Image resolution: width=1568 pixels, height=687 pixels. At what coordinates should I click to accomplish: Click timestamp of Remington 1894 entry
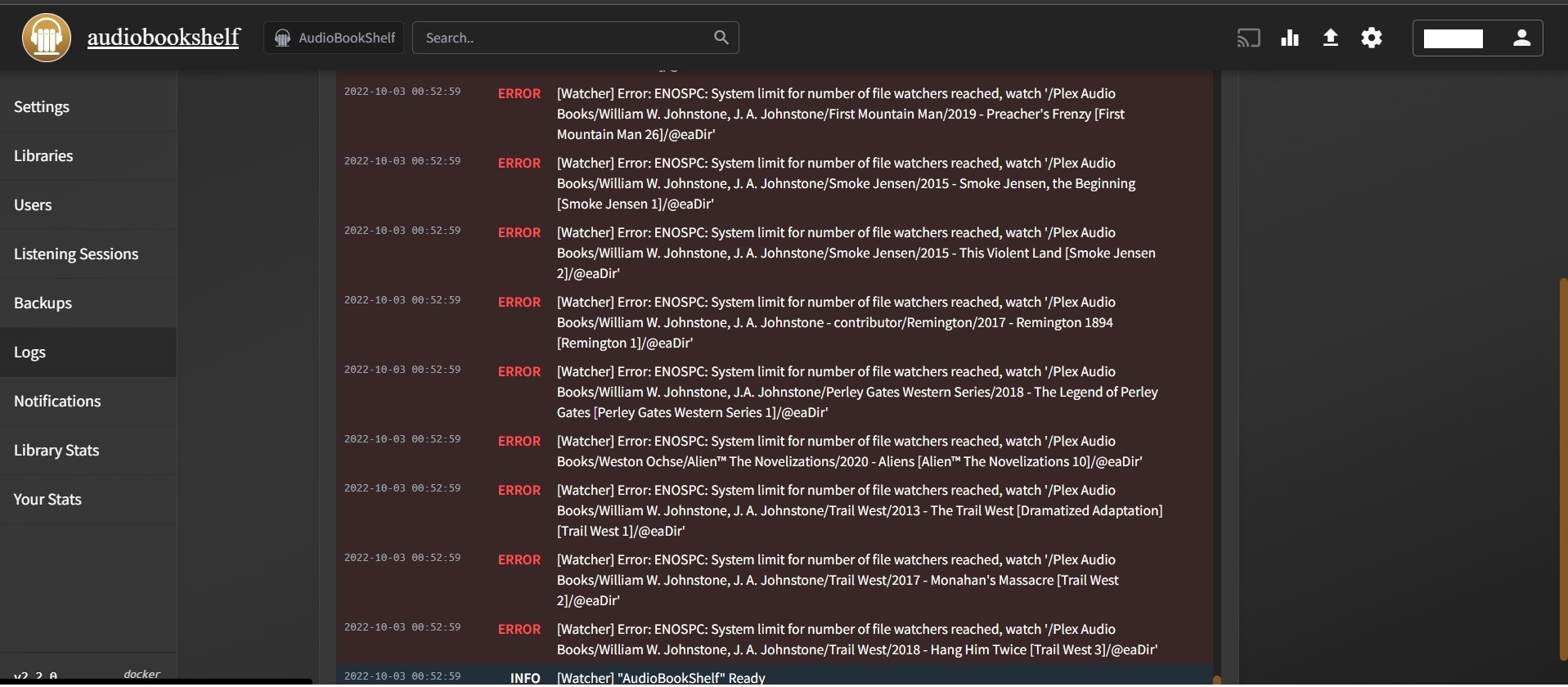(402, 300)
